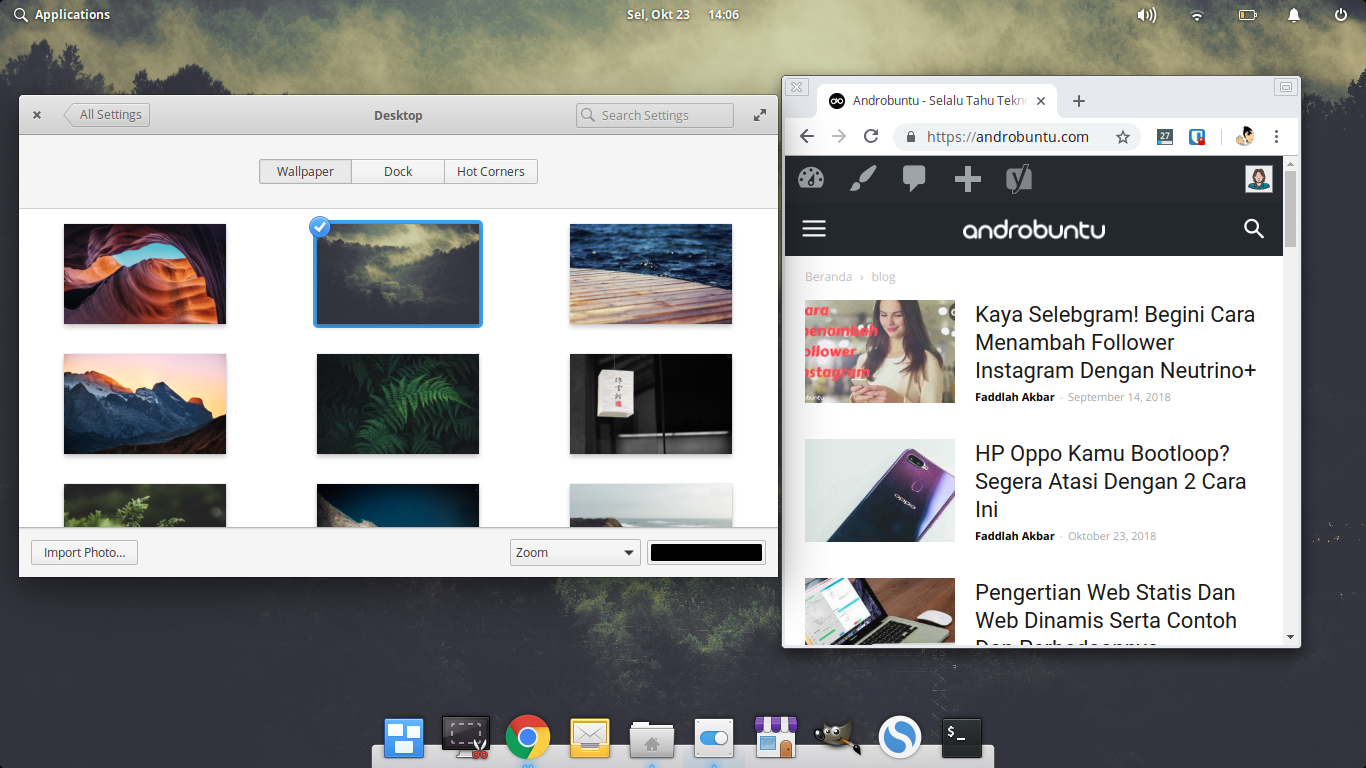The image size is (1366, 768).
Task: Open the androbuntu hamburger navigation menu
Action: click(813, 228)
